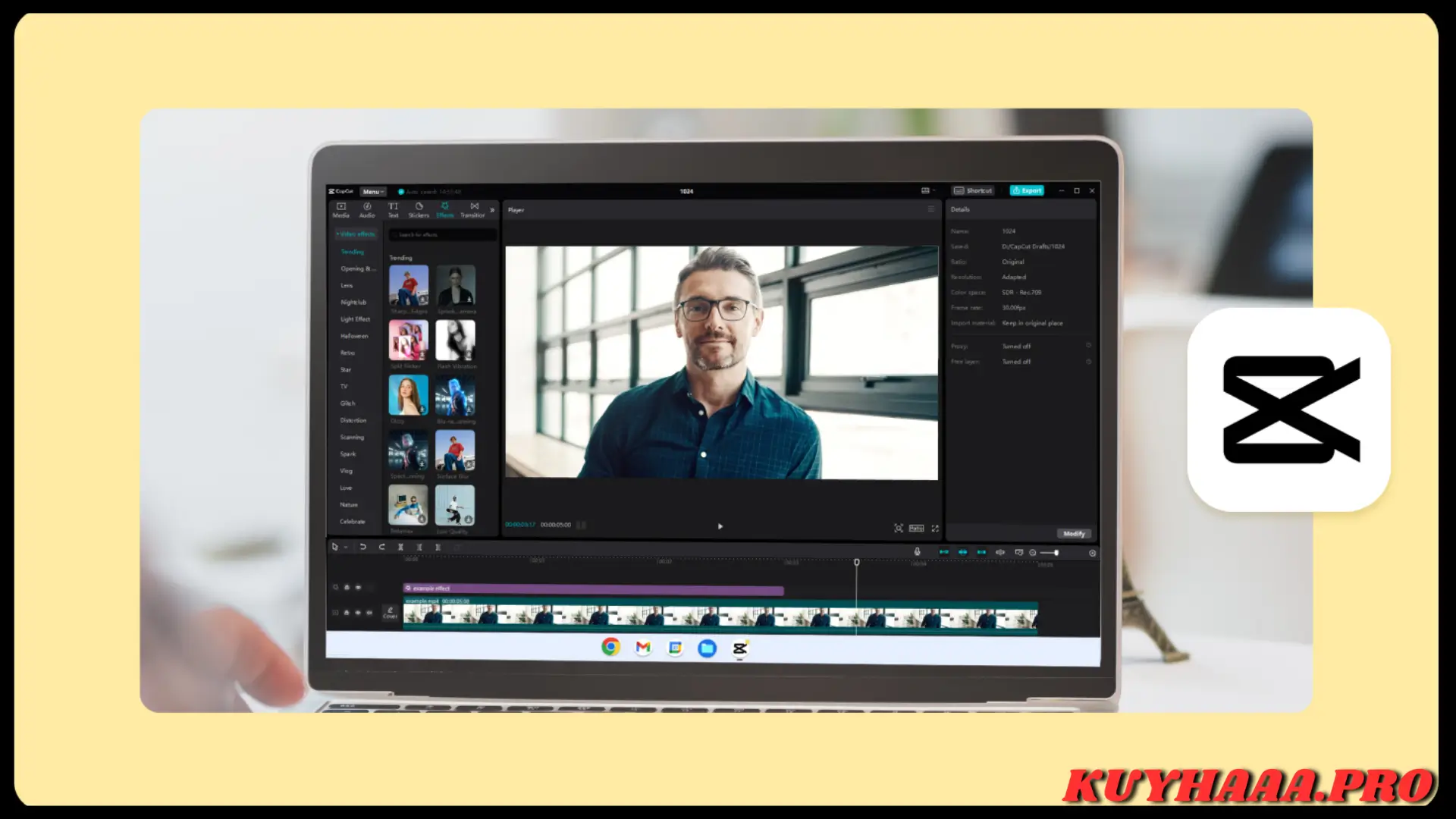1456x819 pixels.
Task: Click the Cover button on main track
Action: 390,613
